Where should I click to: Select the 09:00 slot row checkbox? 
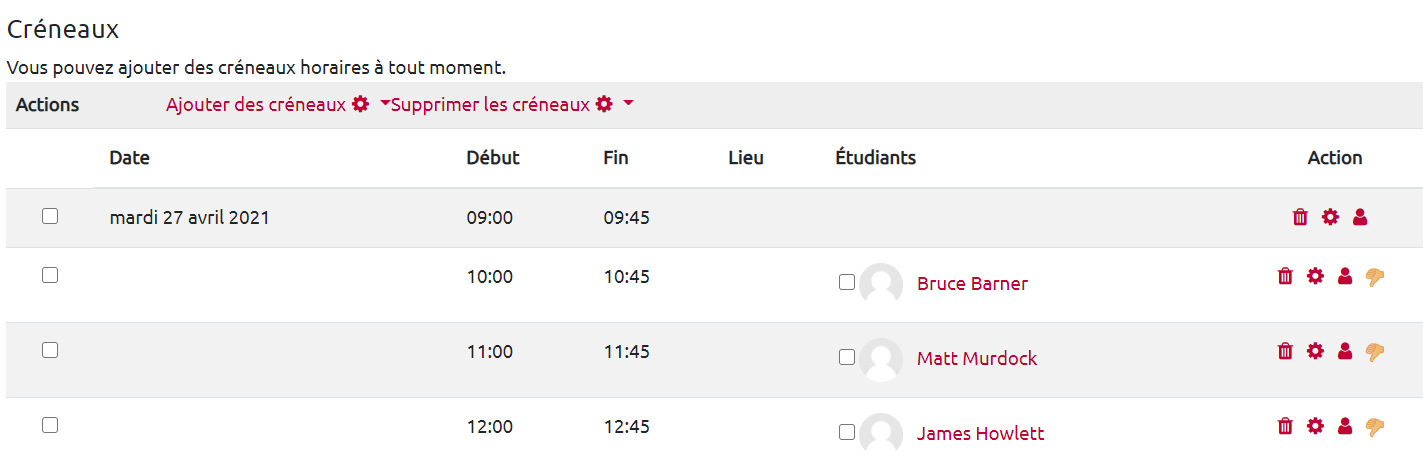coord(50,216)
